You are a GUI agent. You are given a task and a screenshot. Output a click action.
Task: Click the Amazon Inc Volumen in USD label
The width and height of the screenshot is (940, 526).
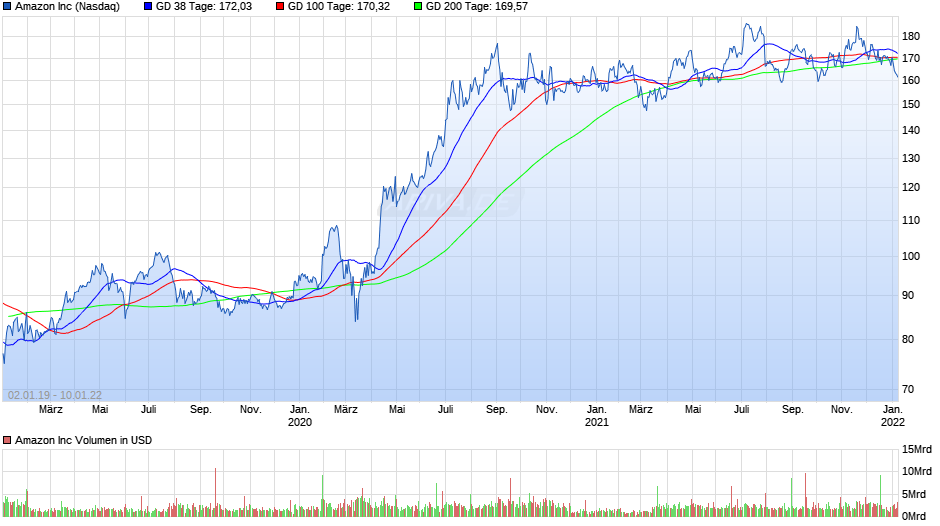pyautogui.click(x=83, y=440)
